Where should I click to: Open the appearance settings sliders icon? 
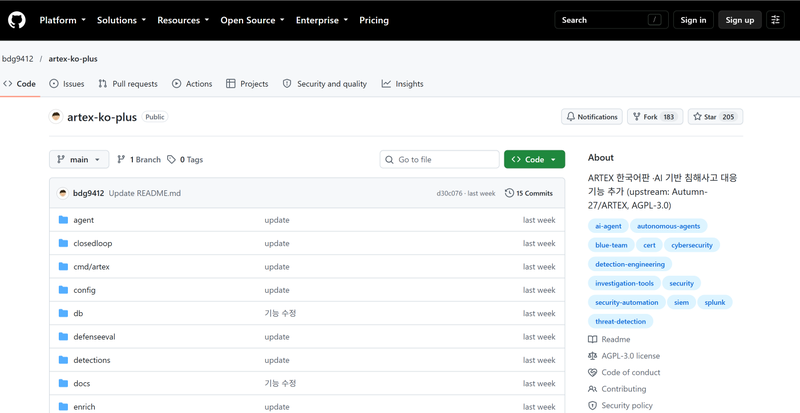pyautogui.click(x=776, y=20)
